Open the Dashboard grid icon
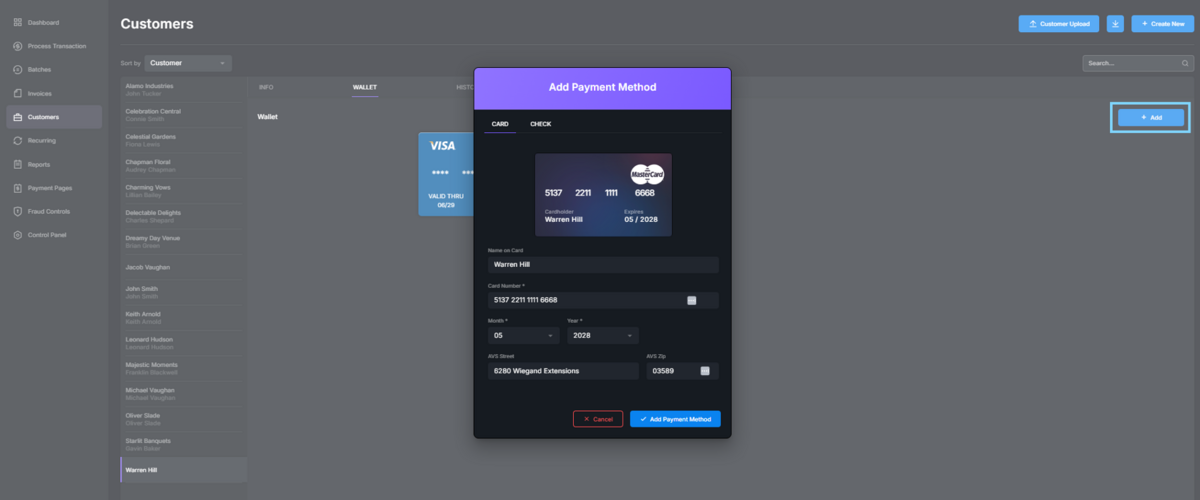Screen dimensions: 1200x500 click(x=18, y=22)
